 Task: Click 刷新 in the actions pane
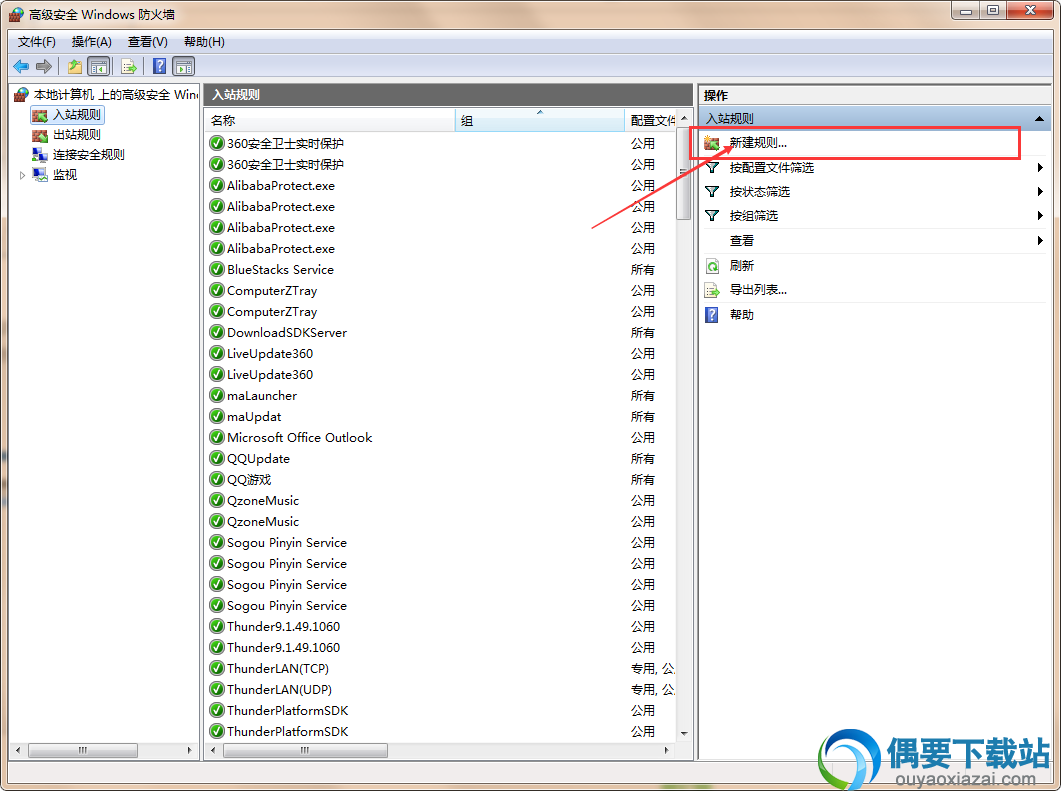pyautogui.click(x=742, y=266)
